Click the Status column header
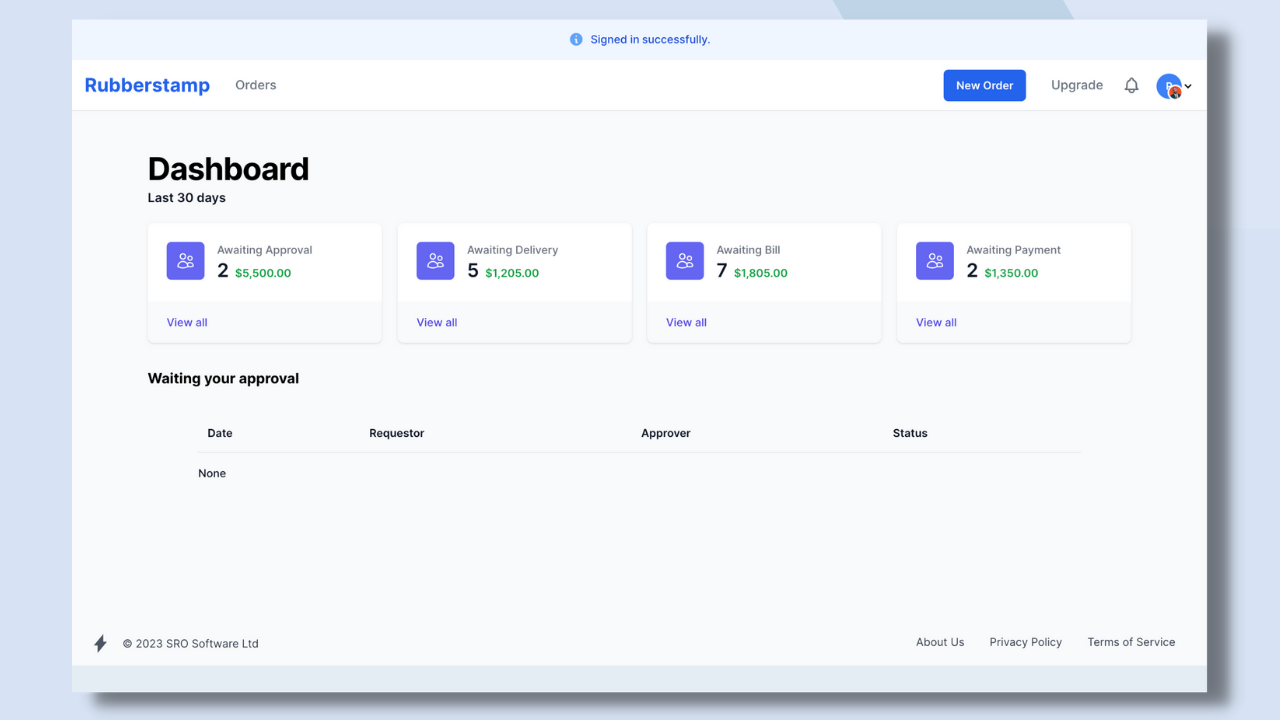Viewport: 1280px width, 720px height. (x=910, y=433)
